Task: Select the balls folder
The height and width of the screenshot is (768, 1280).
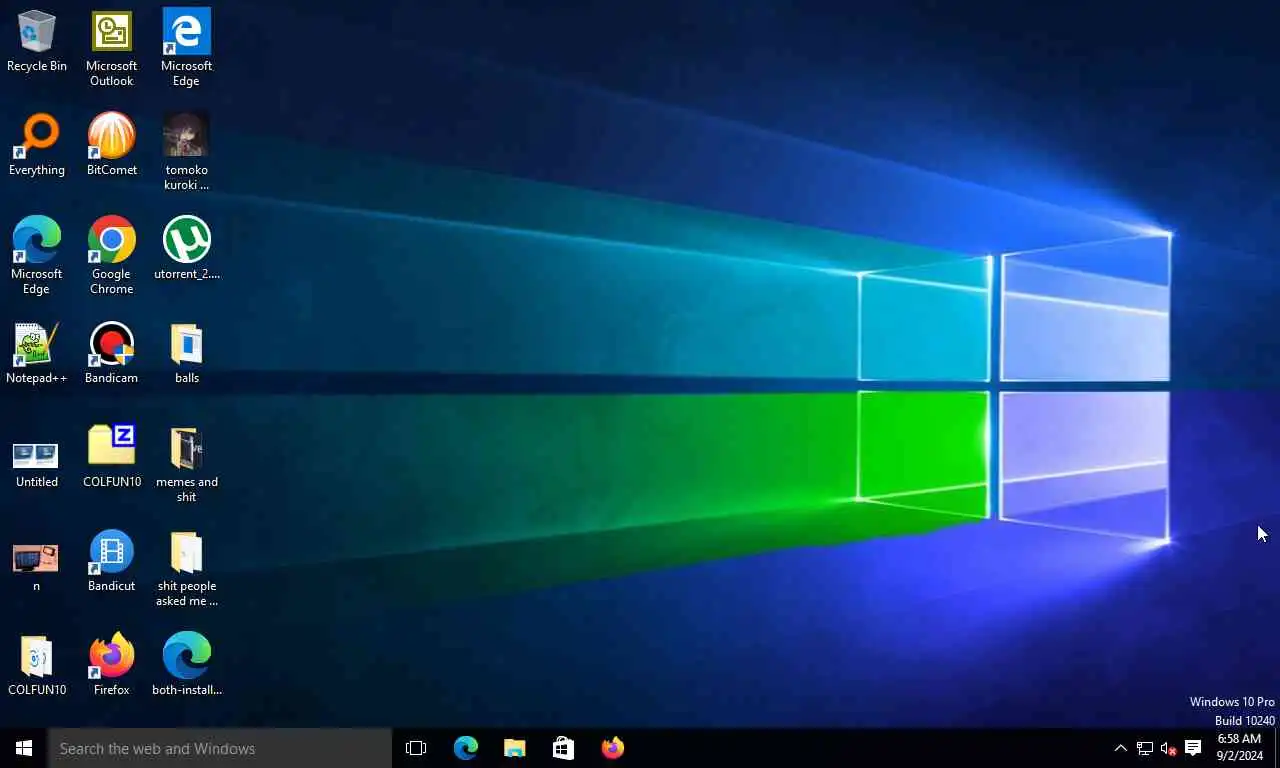Action: (186, 353)
